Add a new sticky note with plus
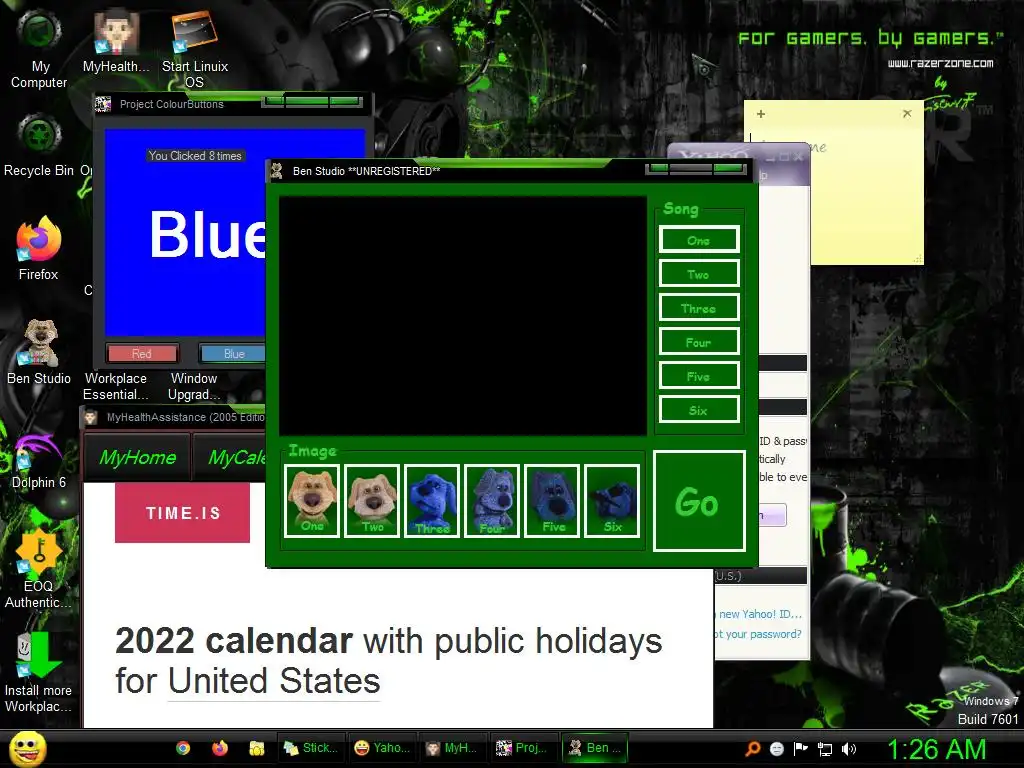The width and height of the screenshot is (1024, 768). point(761,114)
